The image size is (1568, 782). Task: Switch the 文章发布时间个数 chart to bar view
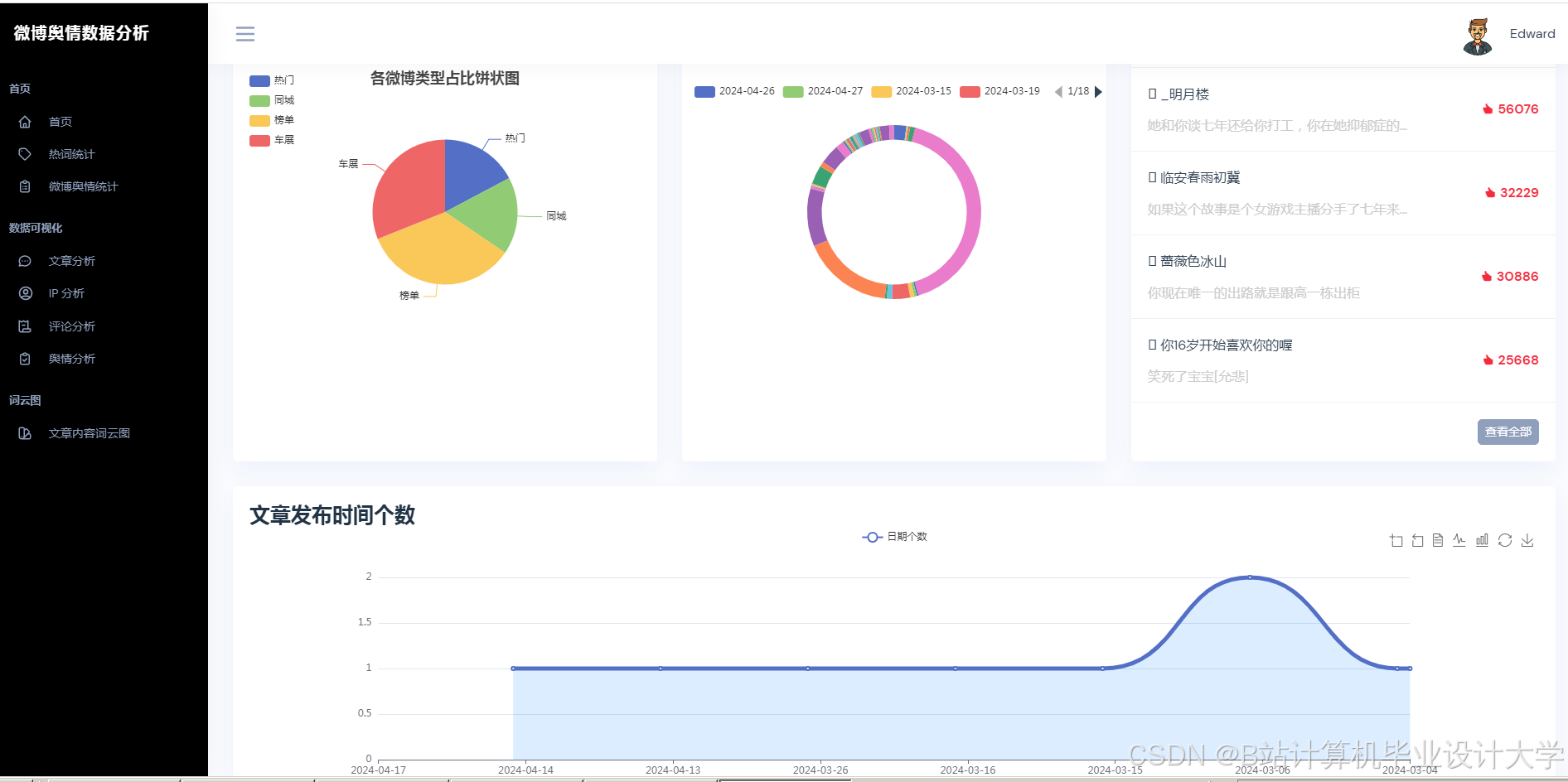1482,540
